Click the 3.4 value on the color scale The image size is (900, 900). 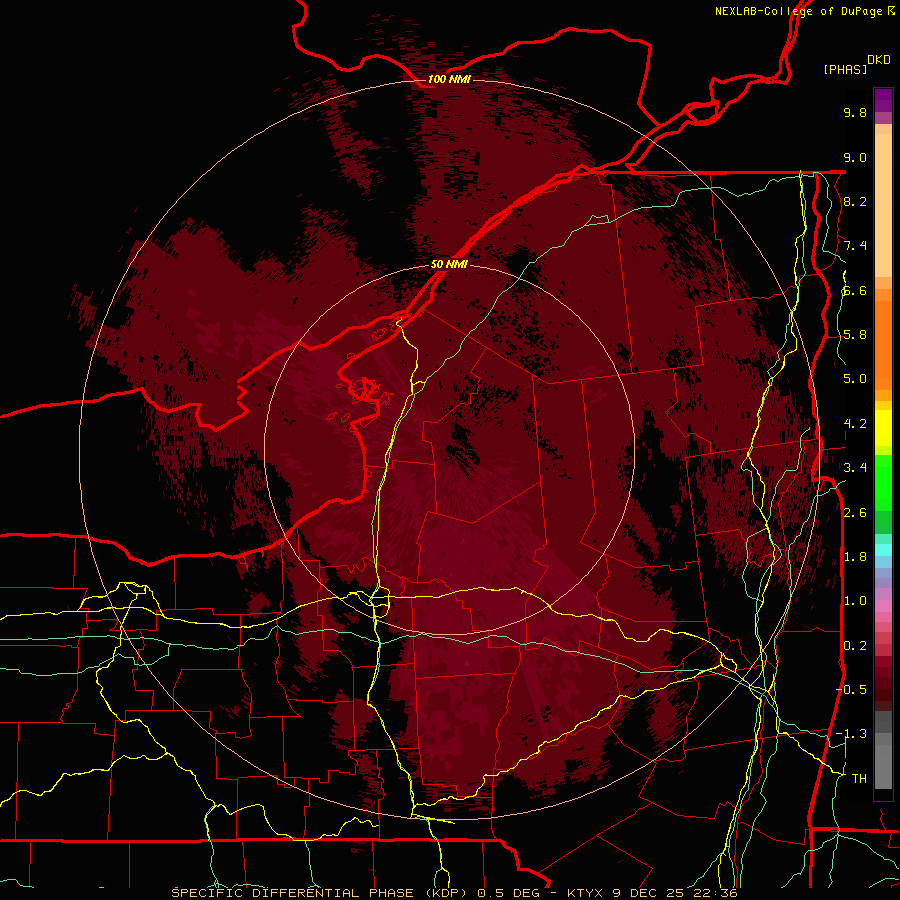coord(855,468)
